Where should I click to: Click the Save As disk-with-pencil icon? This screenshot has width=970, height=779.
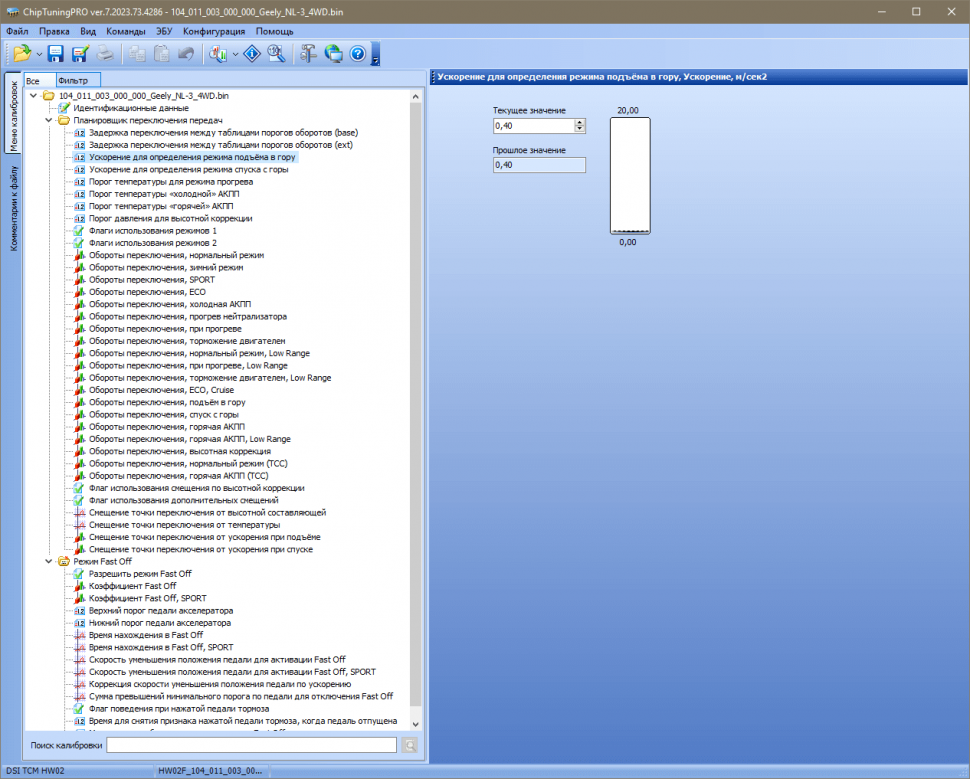point(80,54)
